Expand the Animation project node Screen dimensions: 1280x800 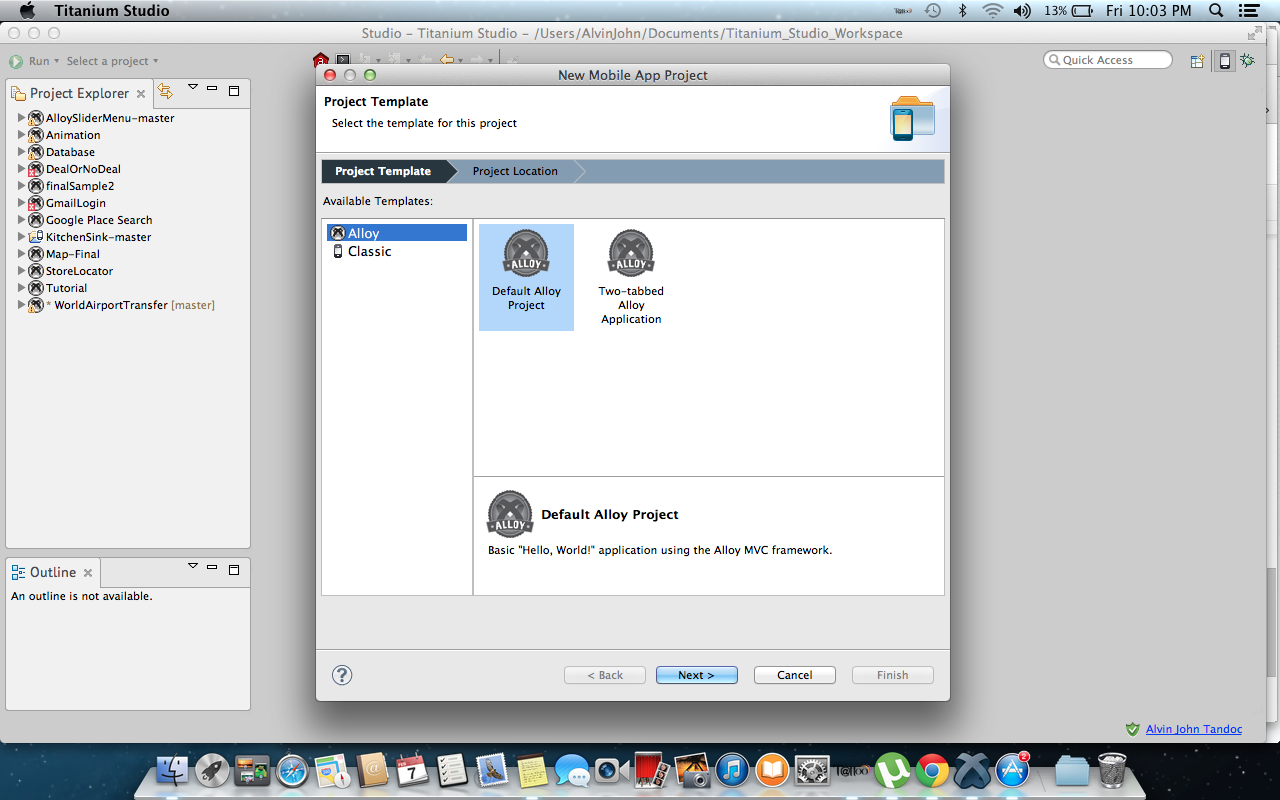click(21, 135)
